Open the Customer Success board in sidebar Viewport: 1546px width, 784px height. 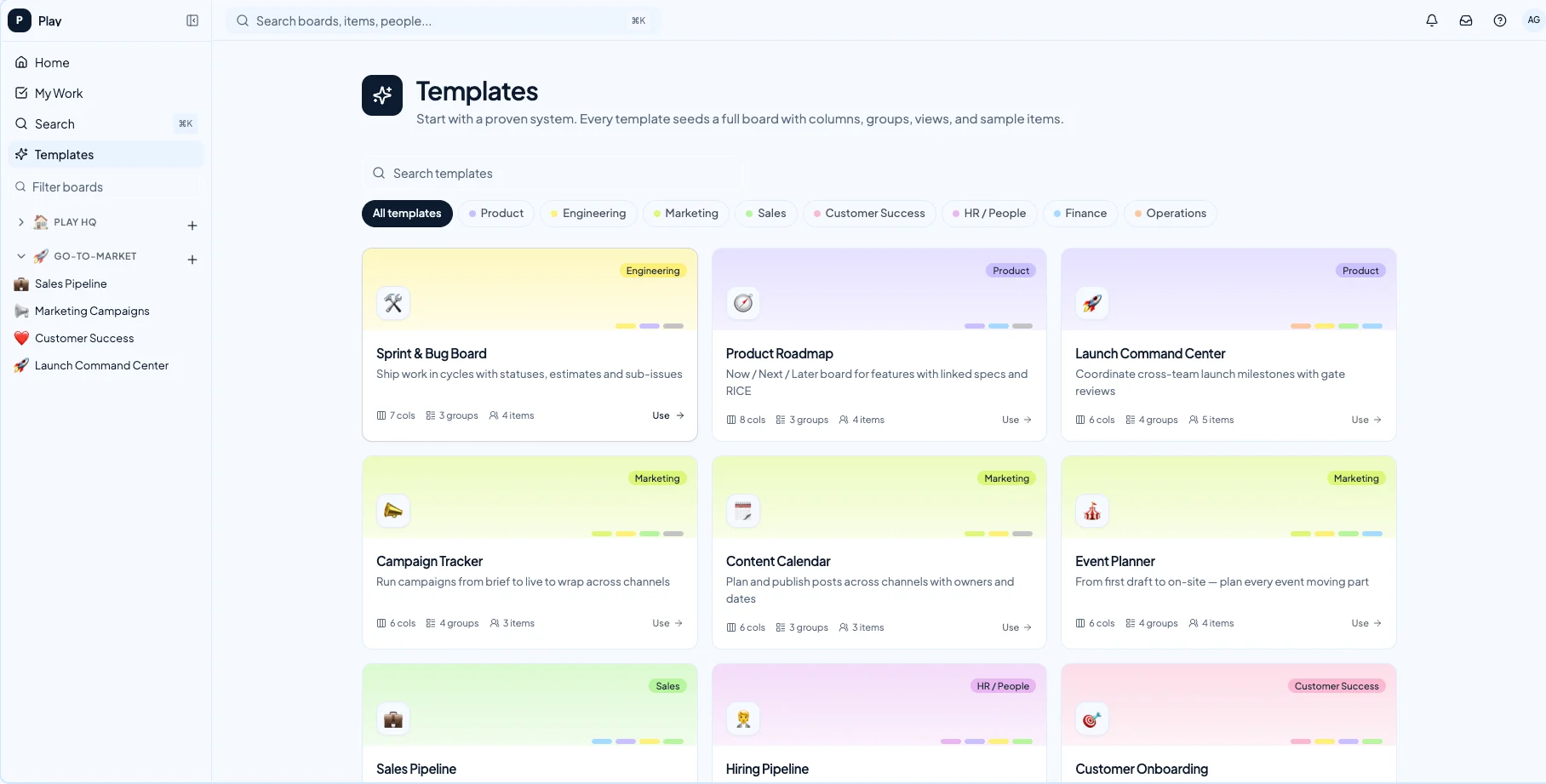[x=106, y=338]
